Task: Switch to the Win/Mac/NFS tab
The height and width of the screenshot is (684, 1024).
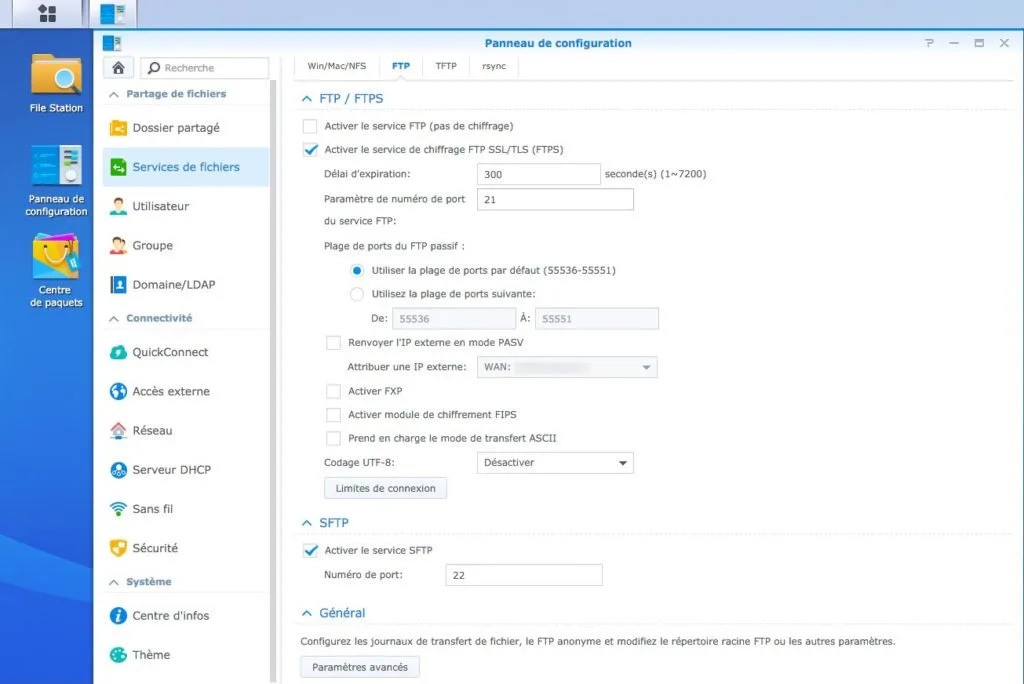Action: 337,66
